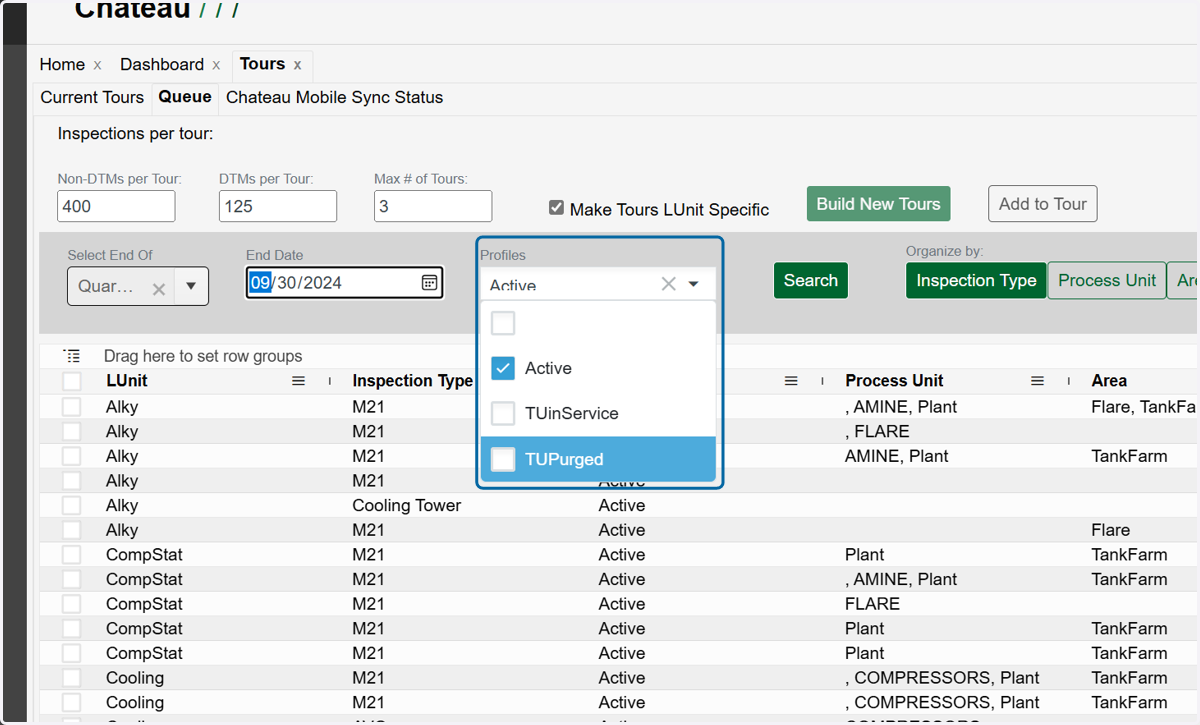Click the first CompStat LUnit cell

144,555
